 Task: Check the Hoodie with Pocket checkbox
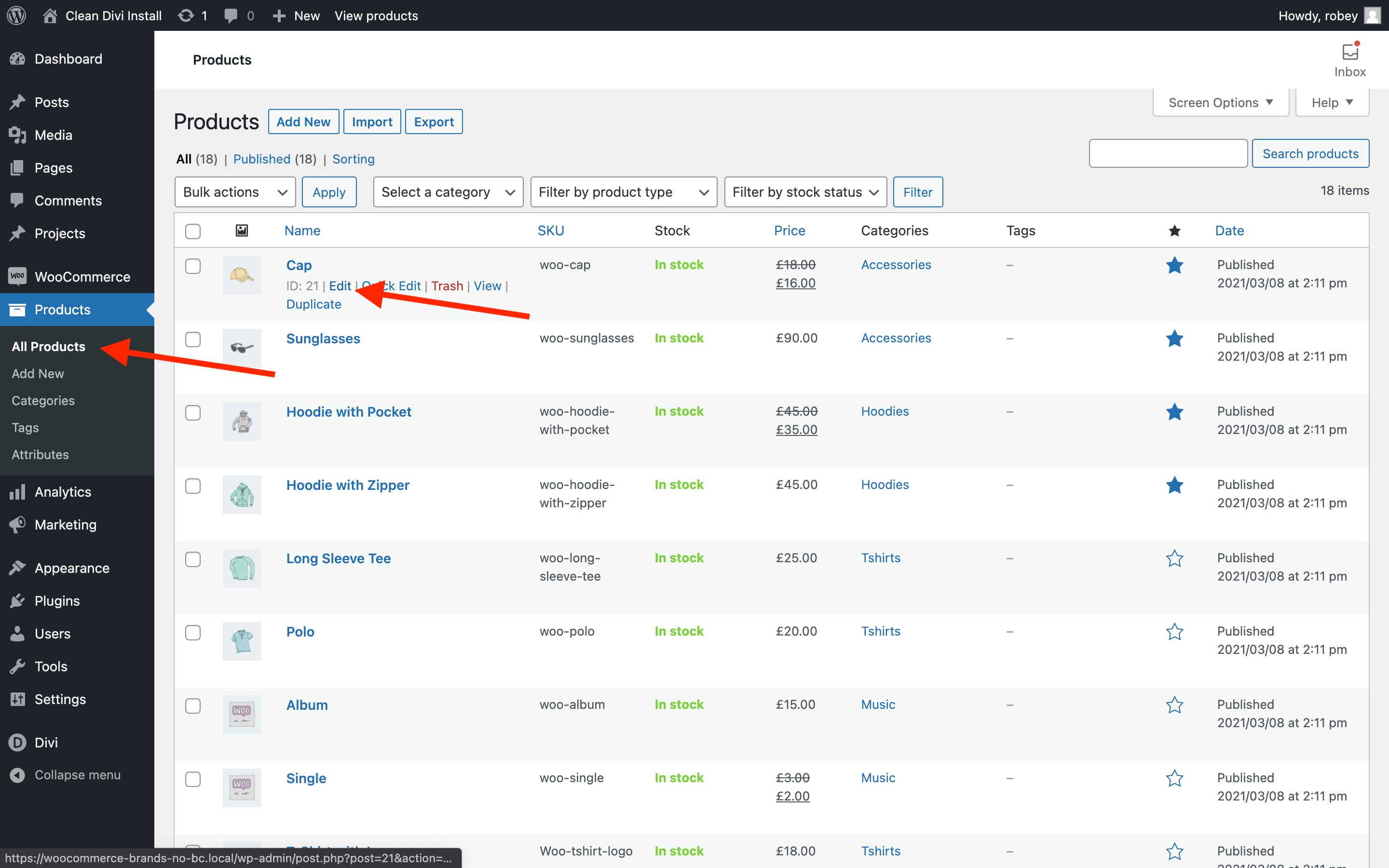click(193, 413)
